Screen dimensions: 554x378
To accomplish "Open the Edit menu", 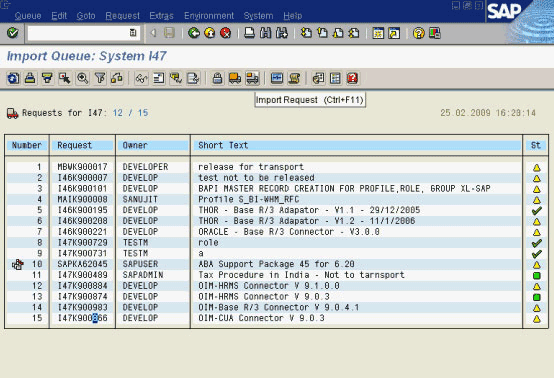I will (59, 16).
